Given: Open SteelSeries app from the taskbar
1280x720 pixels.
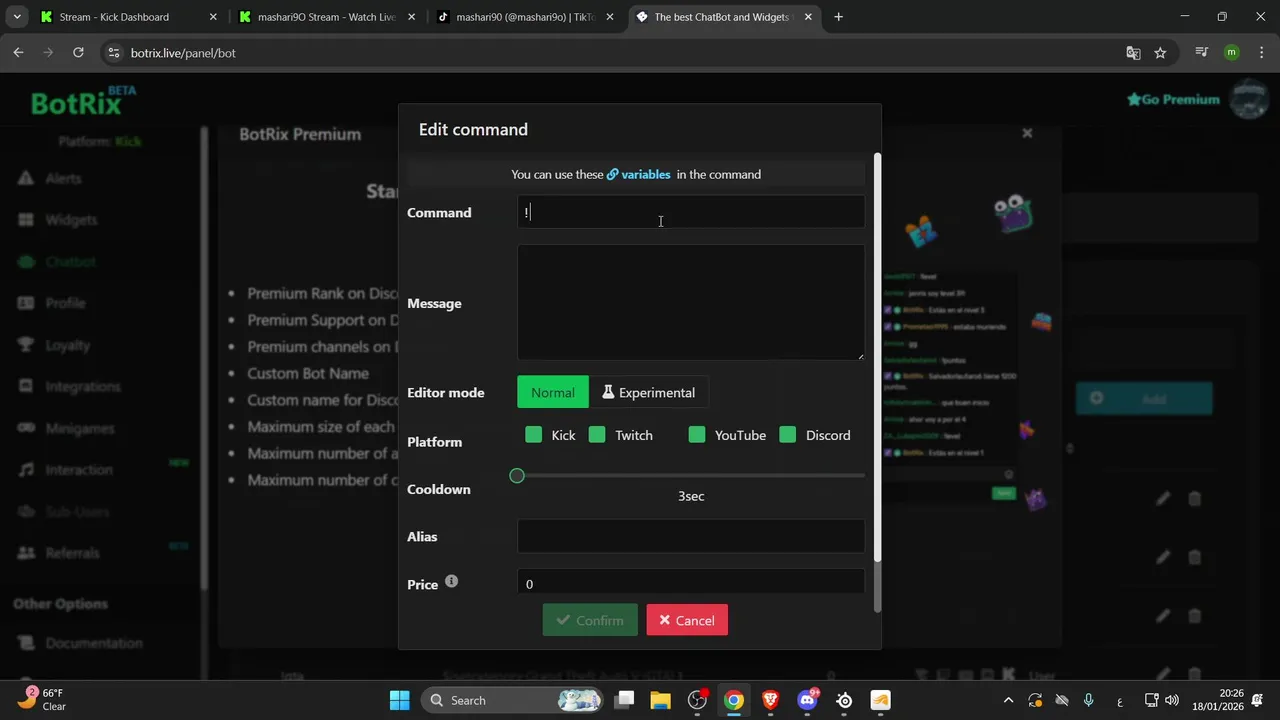Looking at the screenshot, I should pos(844,700).
